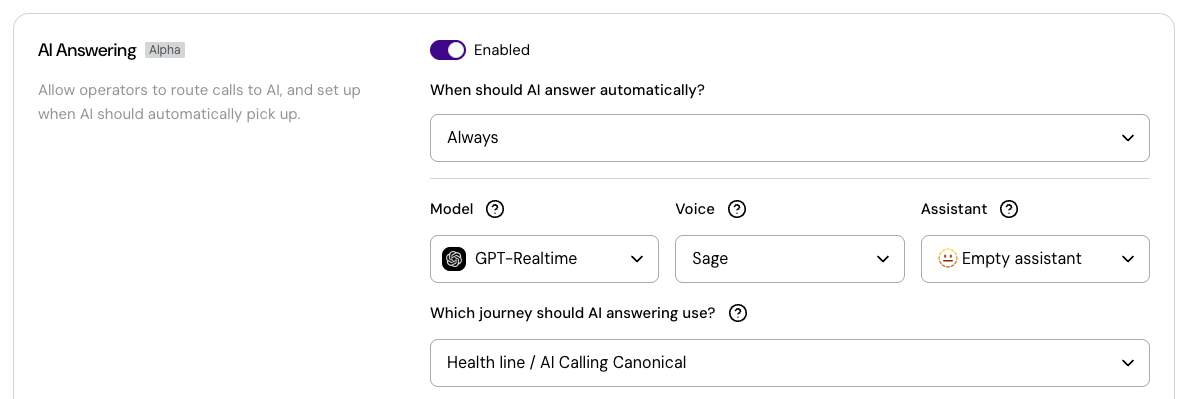Viewport: 1190px width, 399px height.
Task: Click the Alpha badge next to AI Answering
Action: tap(165, 51)
